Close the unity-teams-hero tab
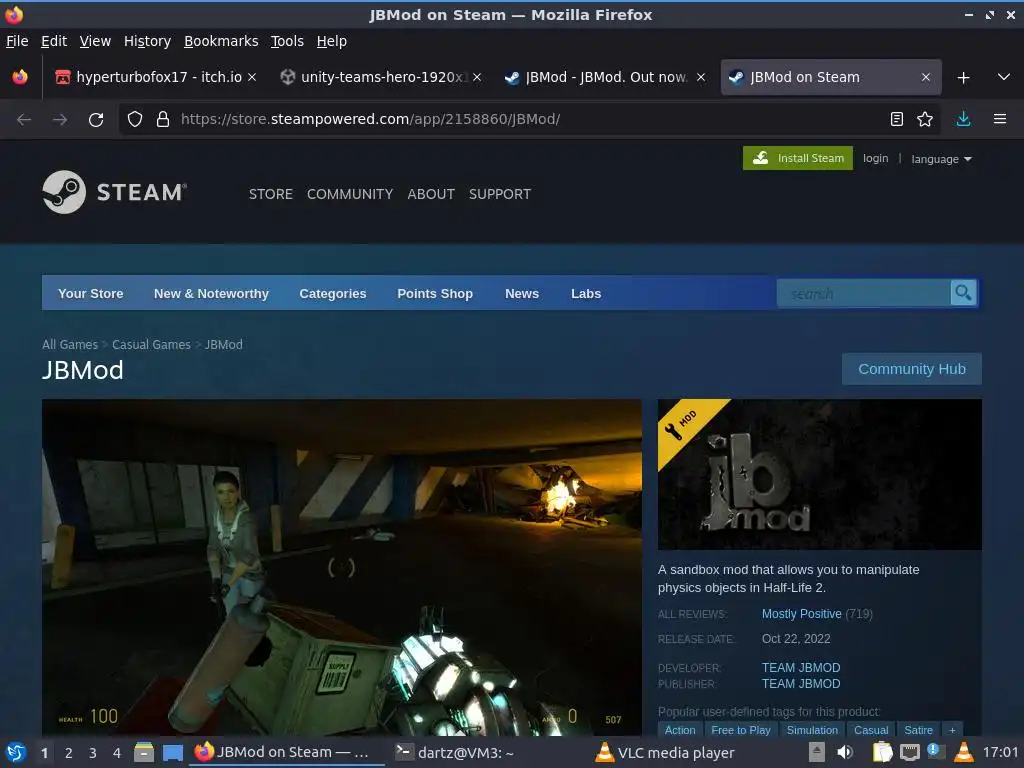Image resolution: width=1024 pixels, height=768 pixels. pyautogui.click(x=477, y=77)
